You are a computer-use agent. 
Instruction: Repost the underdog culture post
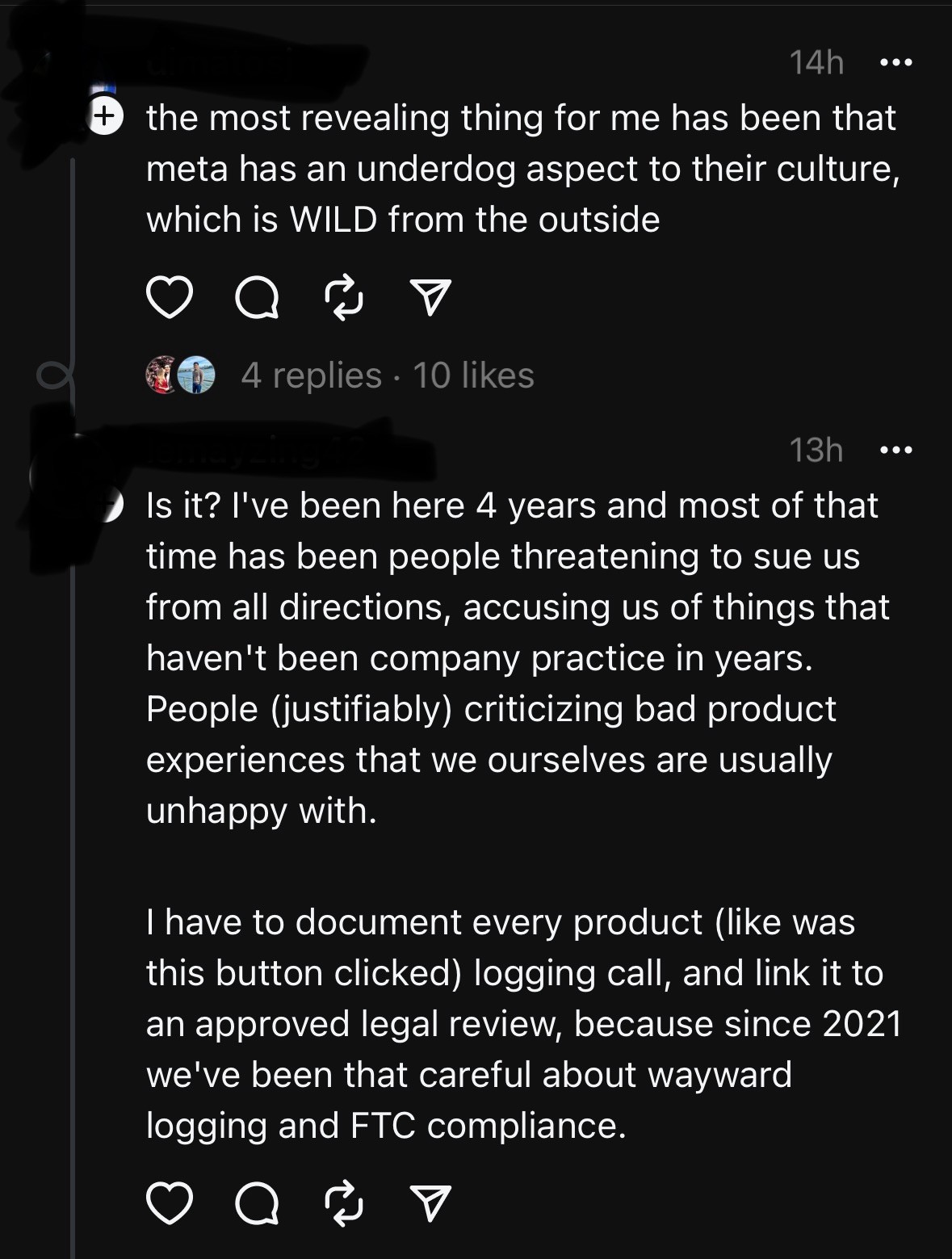coord(344,298)
